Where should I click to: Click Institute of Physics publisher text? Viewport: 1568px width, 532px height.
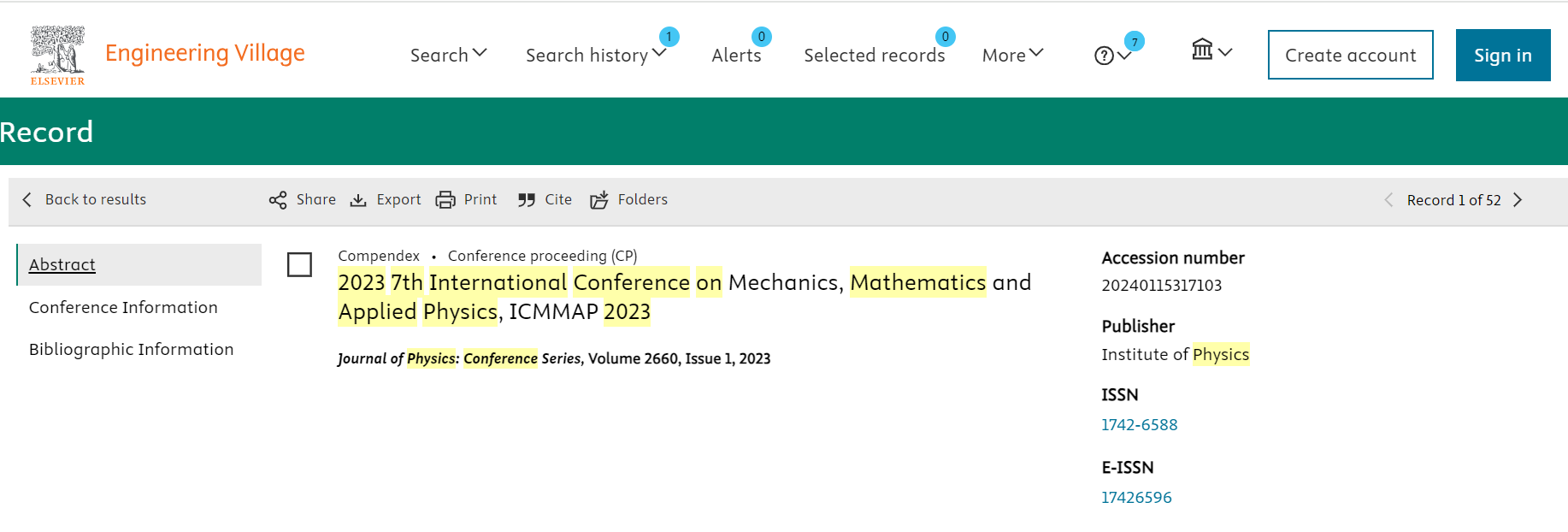point(1175,354)
